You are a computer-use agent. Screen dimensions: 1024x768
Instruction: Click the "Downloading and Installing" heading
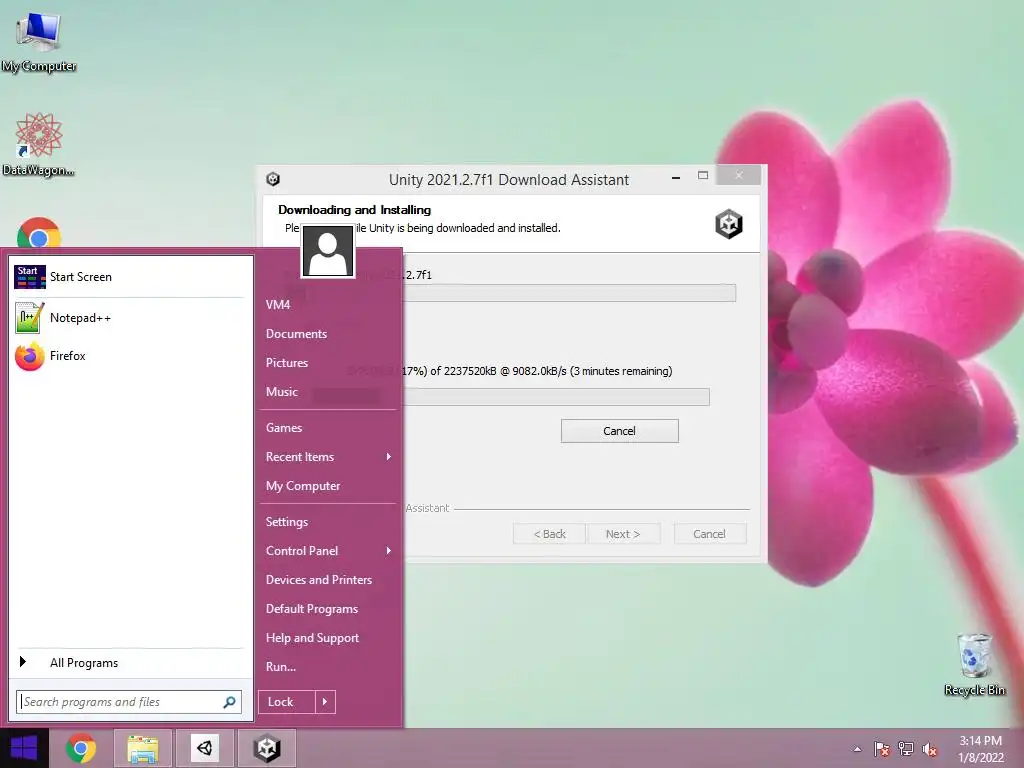[x=355, y=210]
